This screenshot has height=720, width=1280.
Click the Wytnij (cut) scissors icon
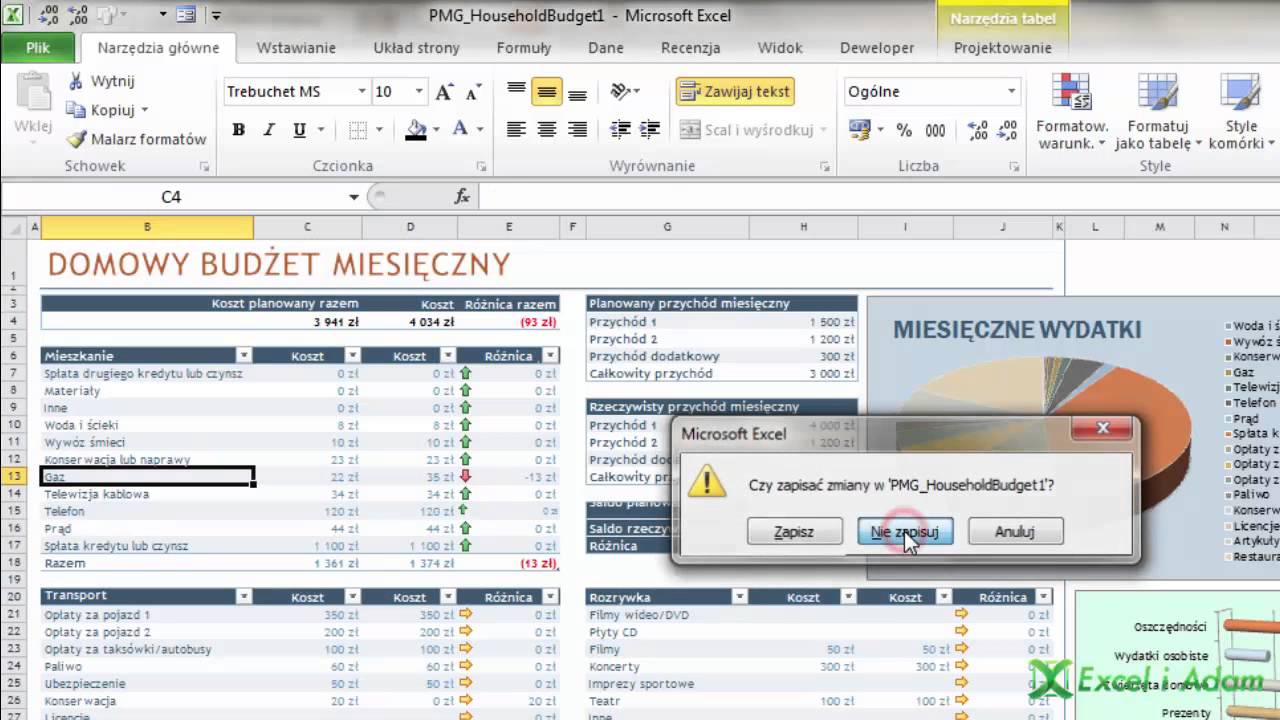click(75, 81)
